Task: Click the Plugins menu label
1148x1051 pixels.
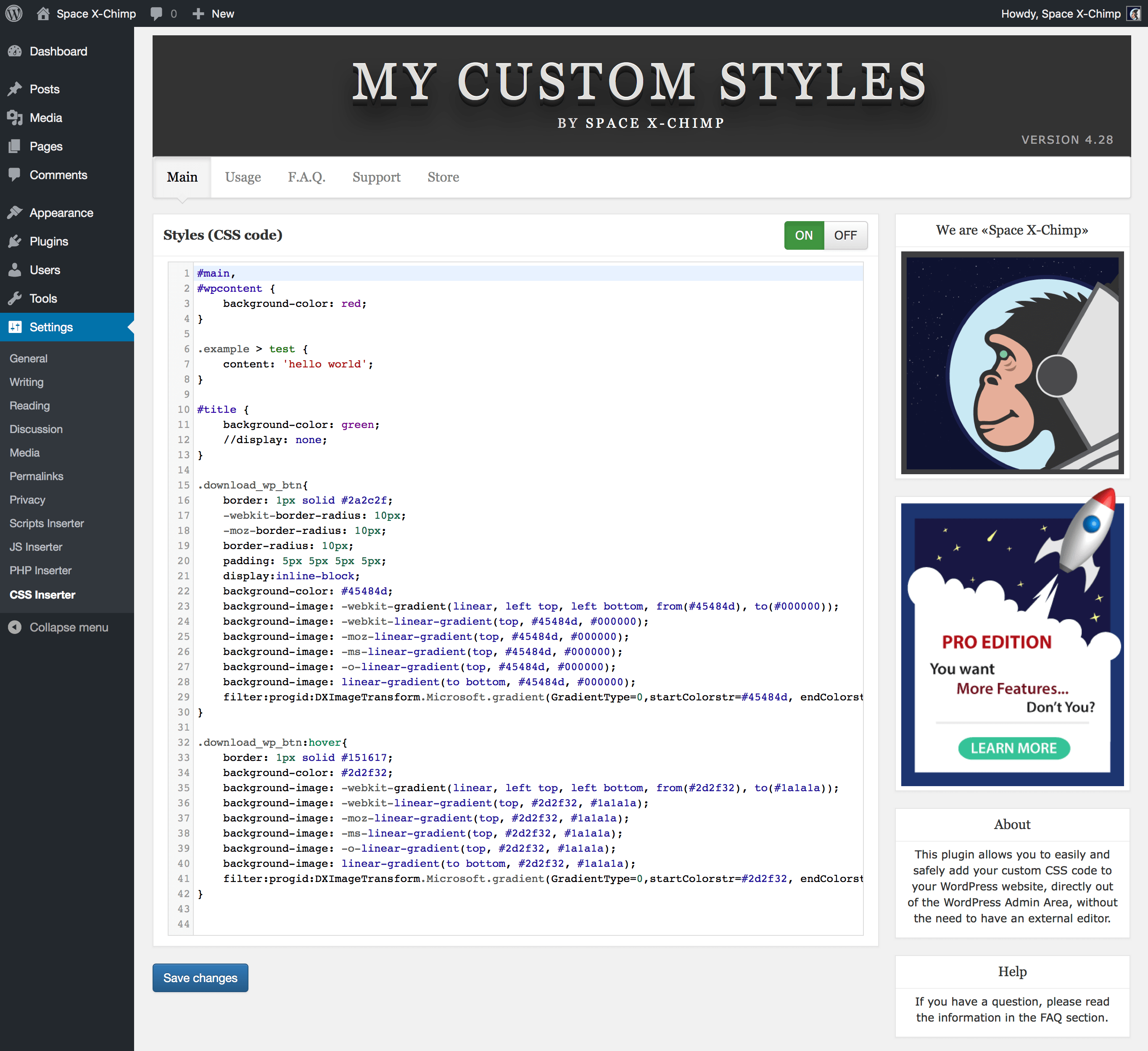Action: click(49, 242)
